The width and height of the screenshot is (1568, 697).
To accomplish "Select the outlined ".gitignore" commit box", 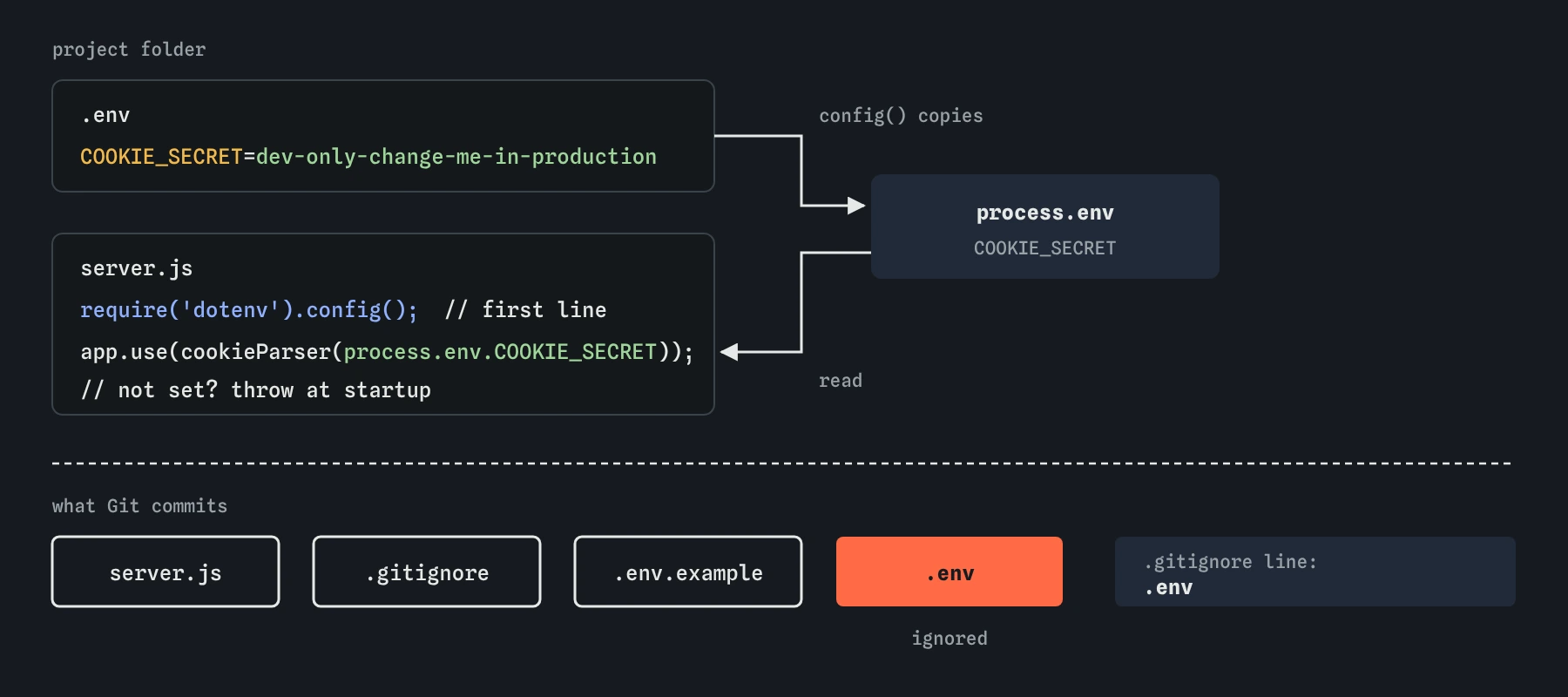I will click(427, 572).
